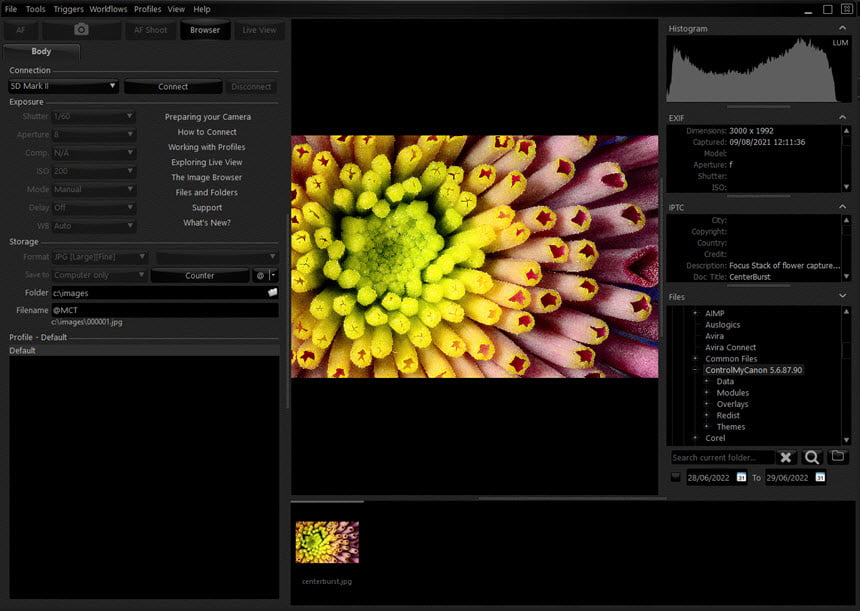
Task: Open the Format JPG dropdown
Action: tap(99, 257)
